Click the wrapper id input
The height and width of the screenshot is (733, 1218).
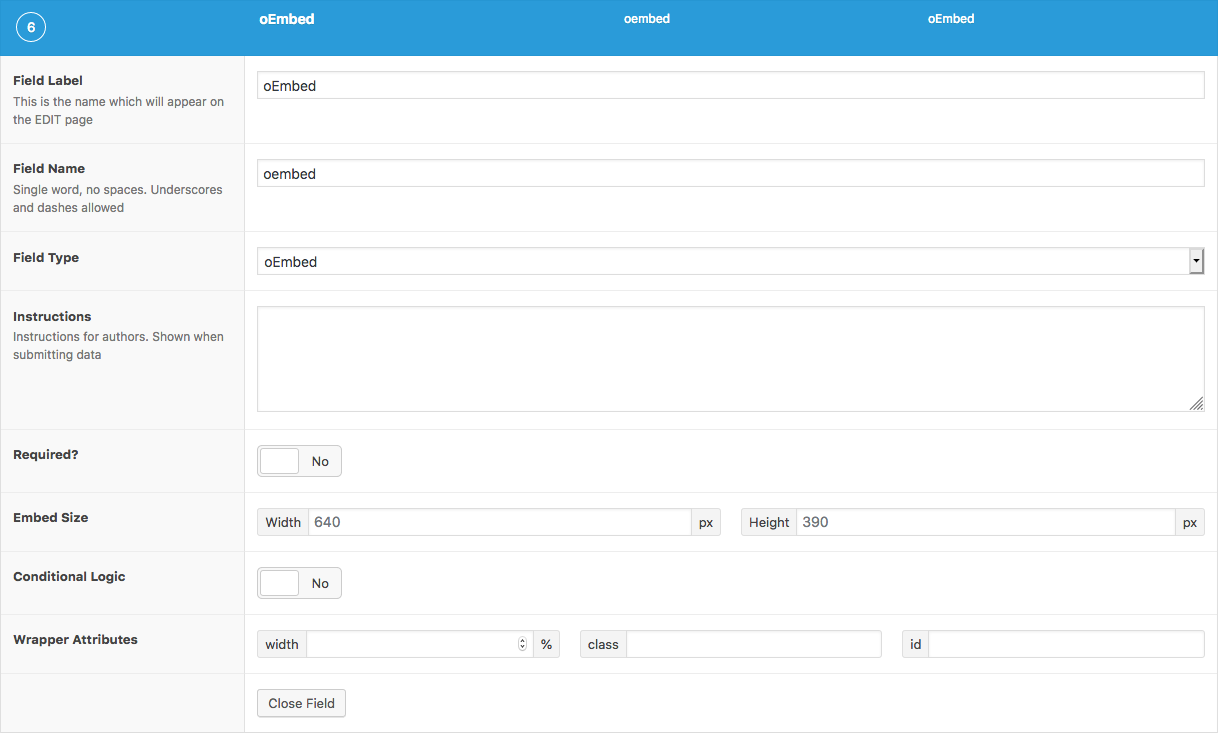[1065, 645]
